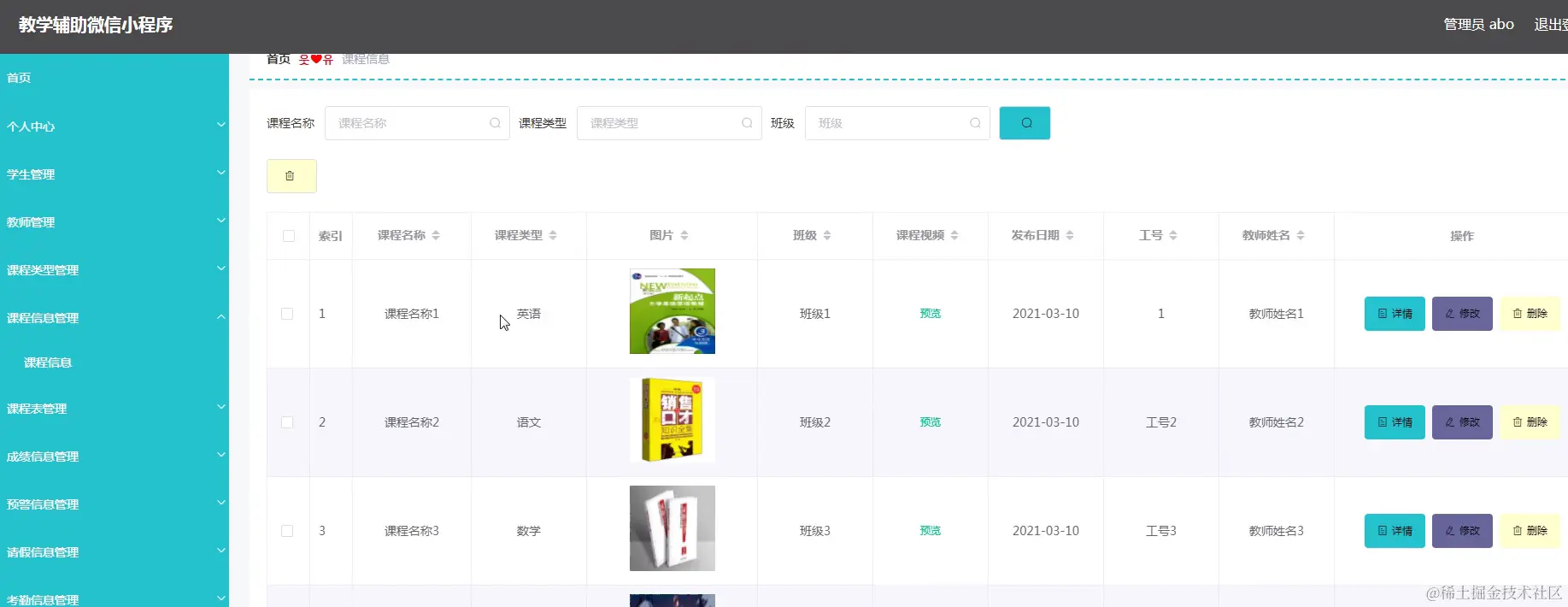The height and width of the screenshot is (607, 1568).
Task: Click the 退出 logout link
Action: point(1550,25)
